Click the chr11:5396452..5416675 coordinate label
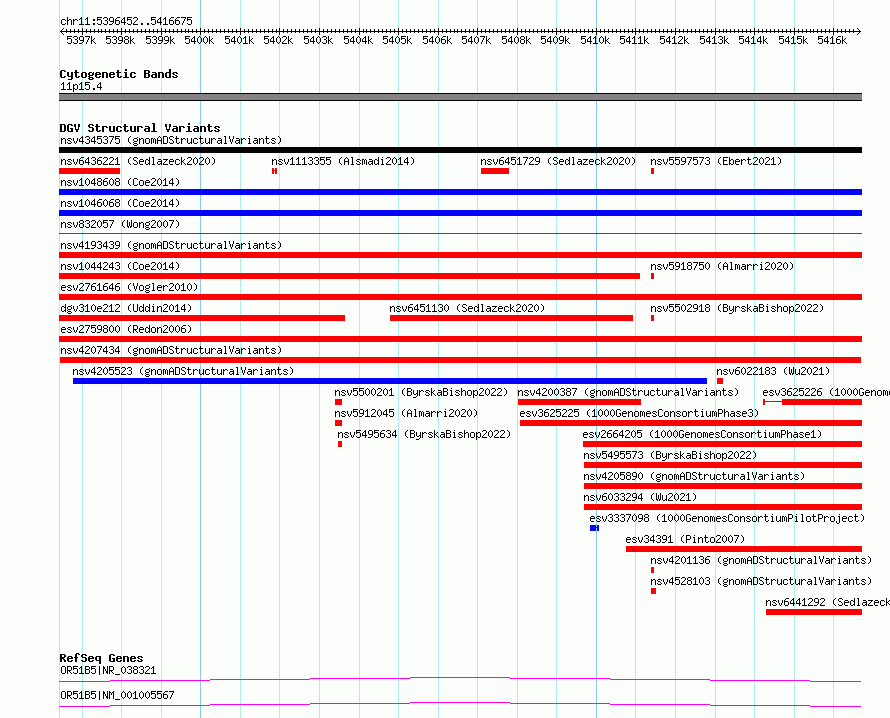890x718 pixels. 126,21
